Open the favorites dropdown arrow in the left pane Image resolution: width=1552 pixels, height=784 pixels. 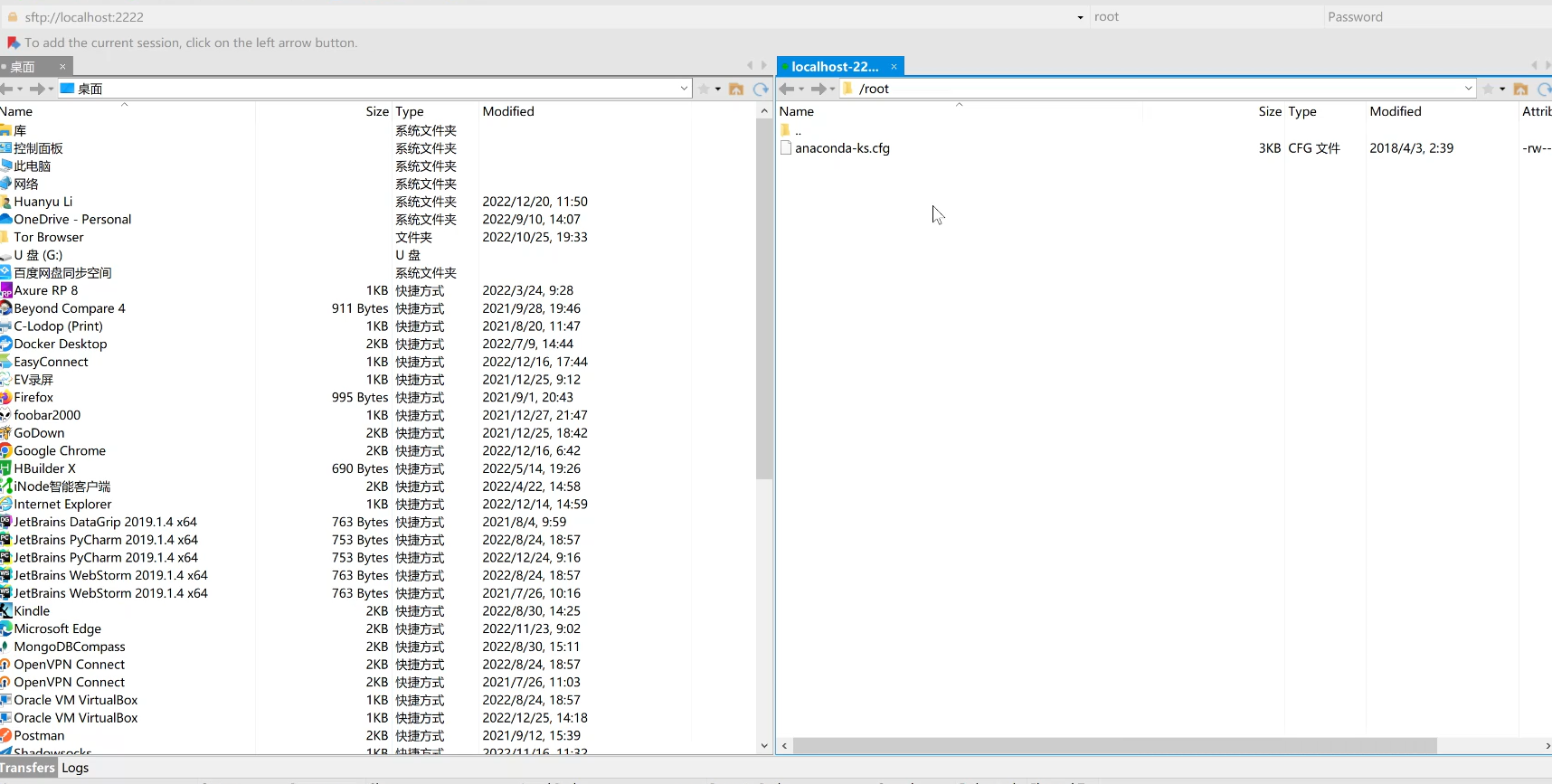(x=718, y=89)
